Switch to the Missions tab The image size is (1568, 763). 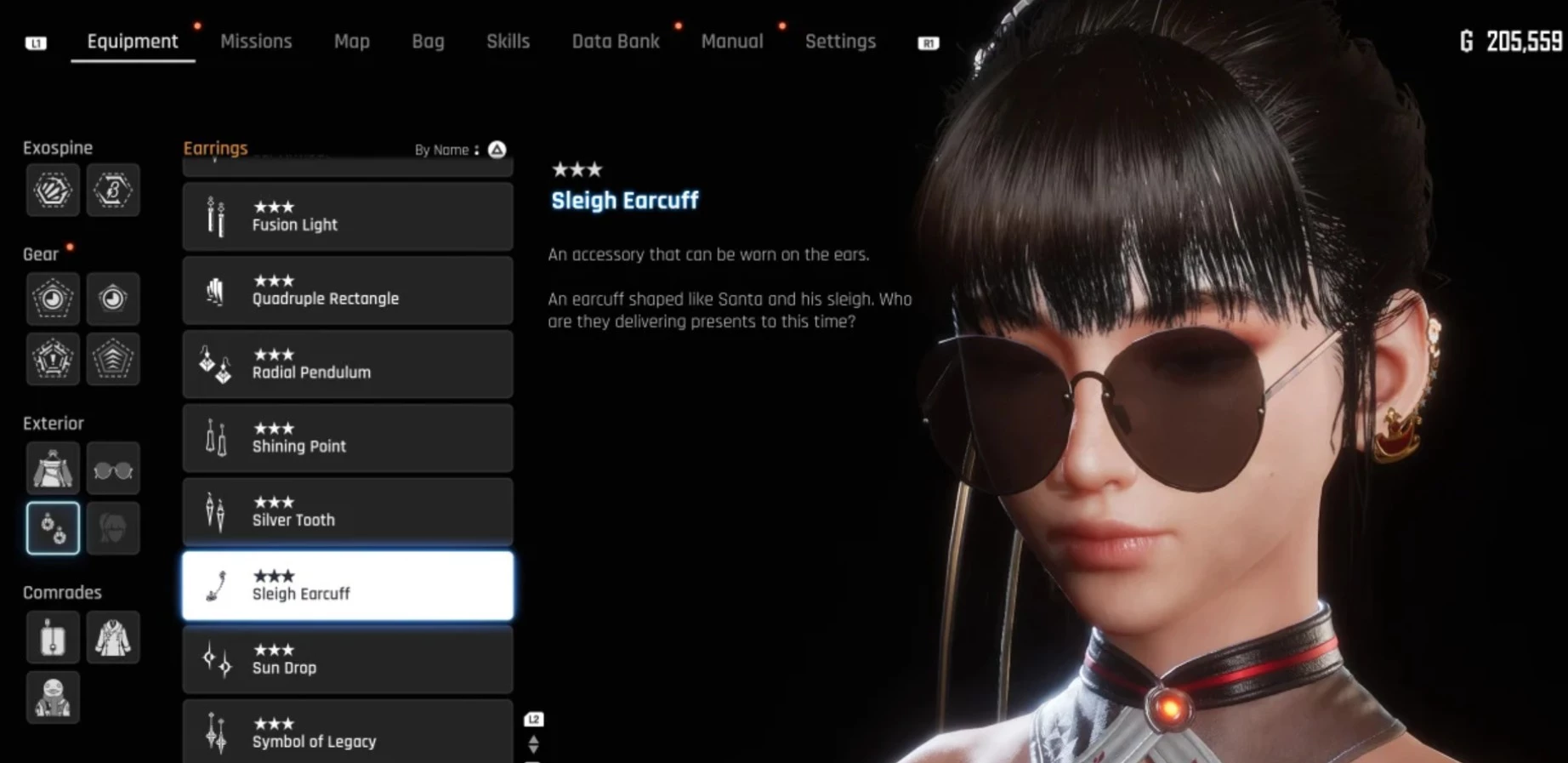(x=256, y=41)
